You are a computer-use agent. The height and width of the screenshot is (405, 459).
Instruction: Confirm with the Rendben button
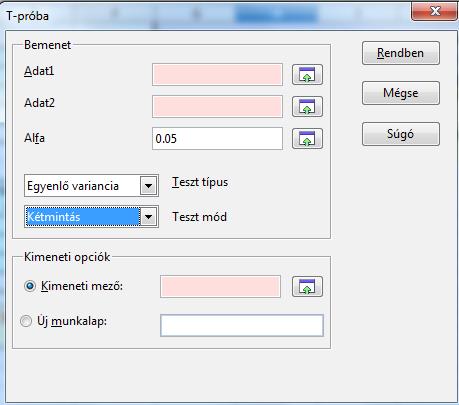click(x=401, y=53)
